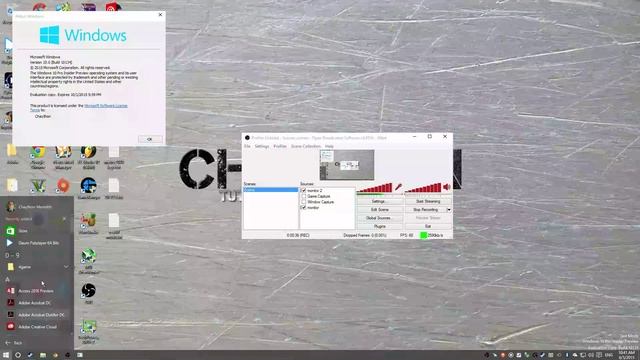Select the highlighted Scene in Scenes list
The image size is (640, 360).
pyautogui.click(x=271, y=190)
